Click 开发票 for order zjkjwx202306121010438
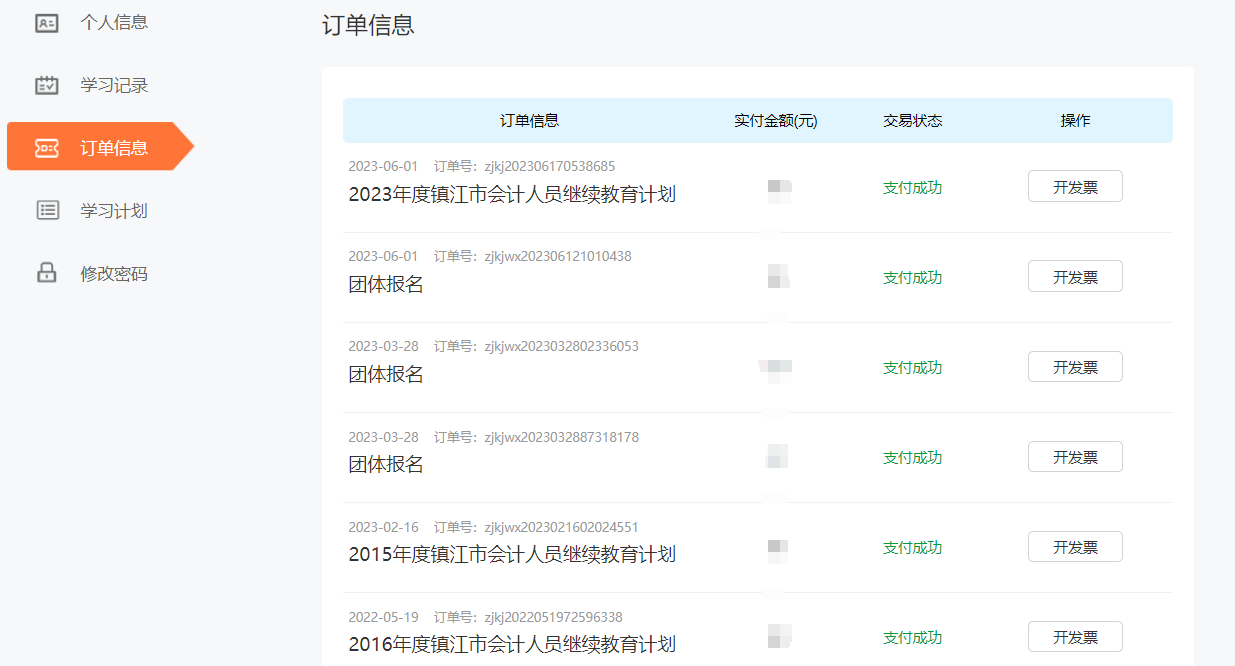Image resolution: width=1235 pixels, height=666 pixels. [1075, 276]
